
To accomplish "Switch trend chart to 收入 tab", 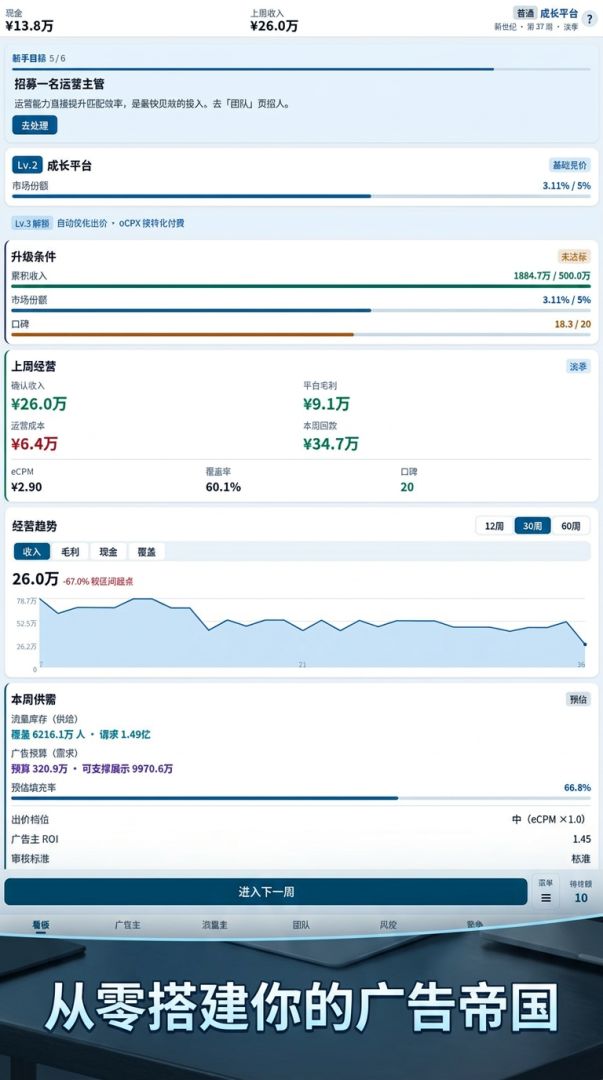I will coord(32,551).
